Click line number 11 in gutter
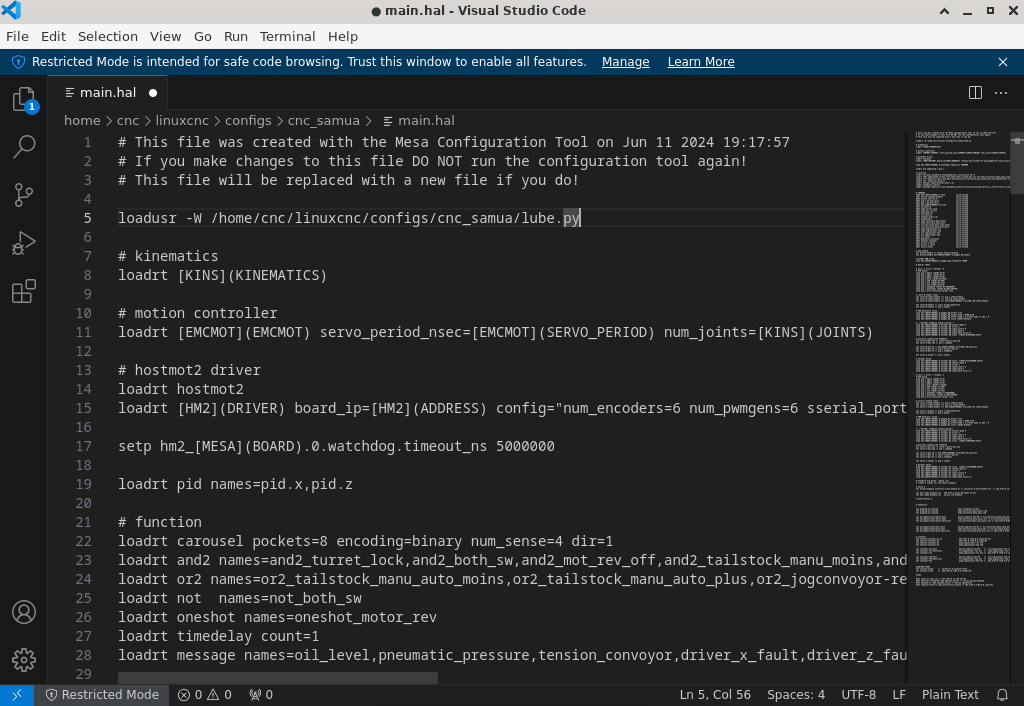The image size is (1024, 706). [84, 332]
